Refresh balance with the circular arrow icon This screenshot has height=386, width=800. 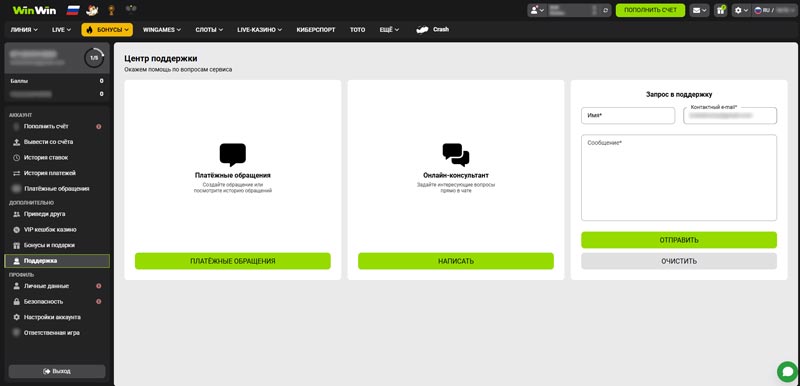tap(606, 10)
